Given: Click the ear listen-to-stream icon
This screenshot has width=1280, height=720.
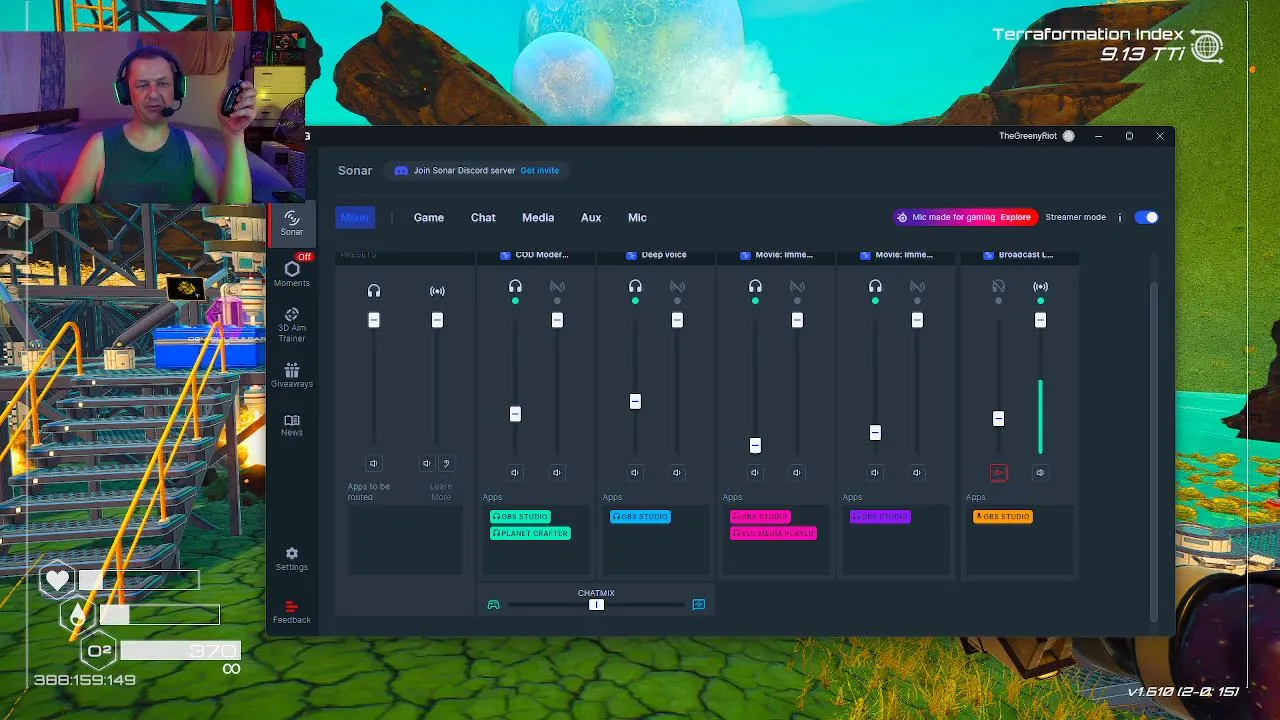Looking at the screenshot, I should pyautogui.click(x=446, y=463).
